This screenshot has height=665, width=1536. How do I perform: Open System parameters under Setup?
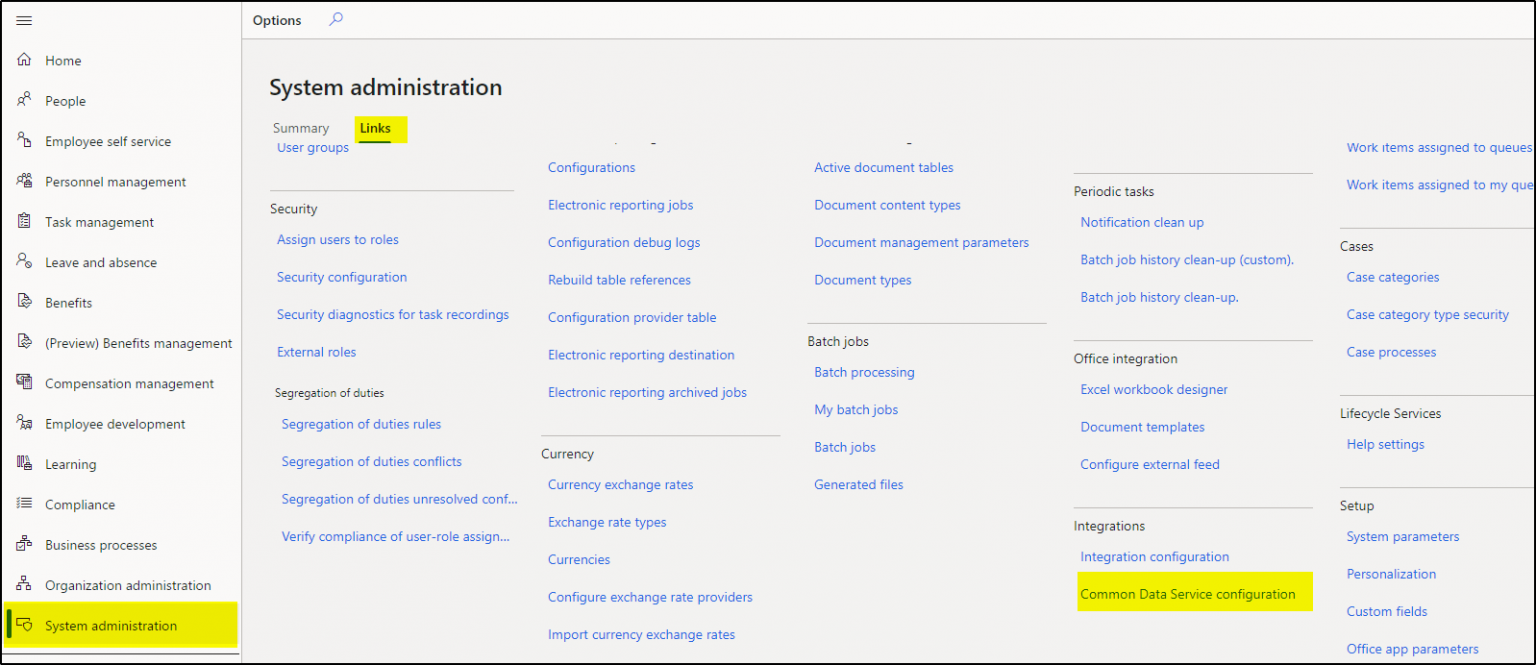(1402, 537)
